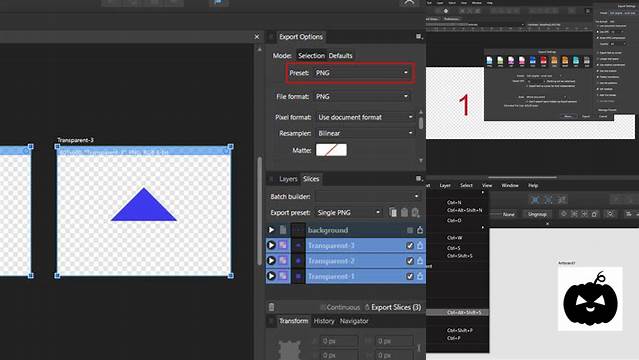Image resolution: width=639 pixels, height=360 pixels.
Task: Expand the Transparent-1 slice row
Action: pos(271,276)
